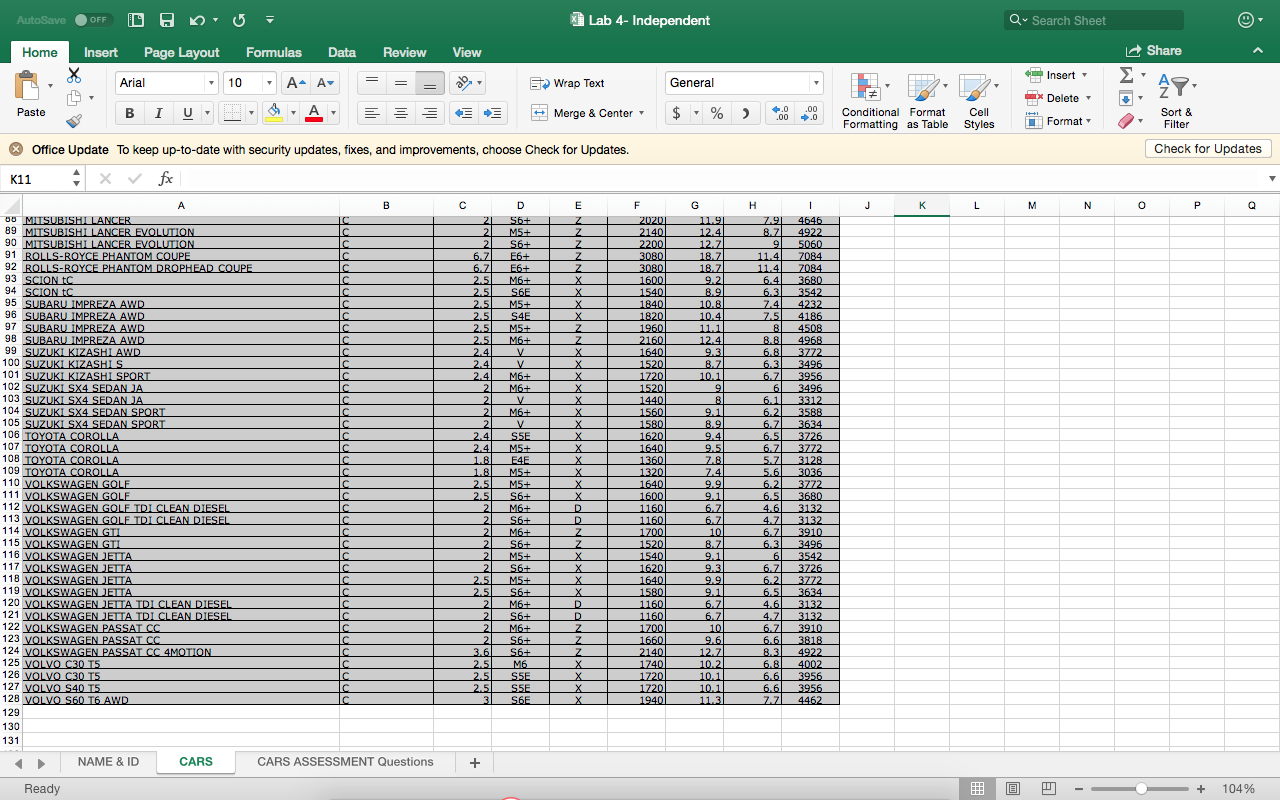Apply Percent Style using the % icon
The height and width of the screenshot is (800, 1280).
click(x=717, y=113)
